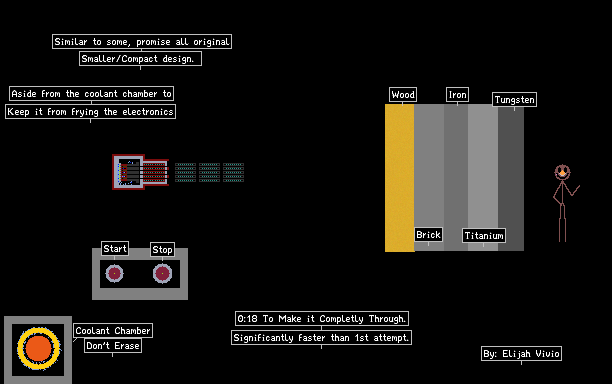Select the dark Tungsten material column
Viewport: 612px width, 384px height.
coord(511,178)
